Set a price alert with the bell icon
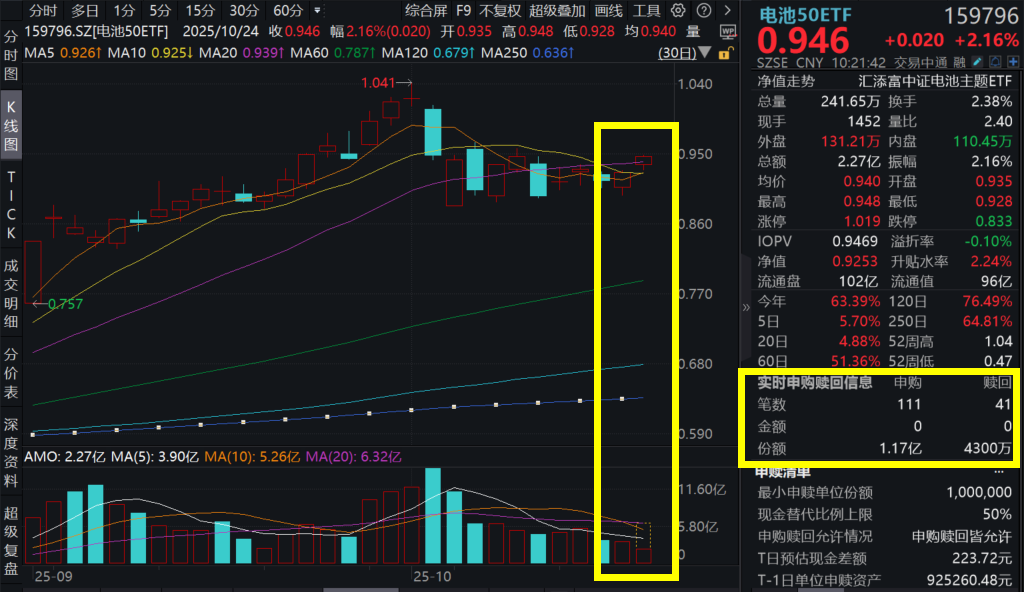The width and height of the screenshot is (1024, 592). tap(995, 61)
